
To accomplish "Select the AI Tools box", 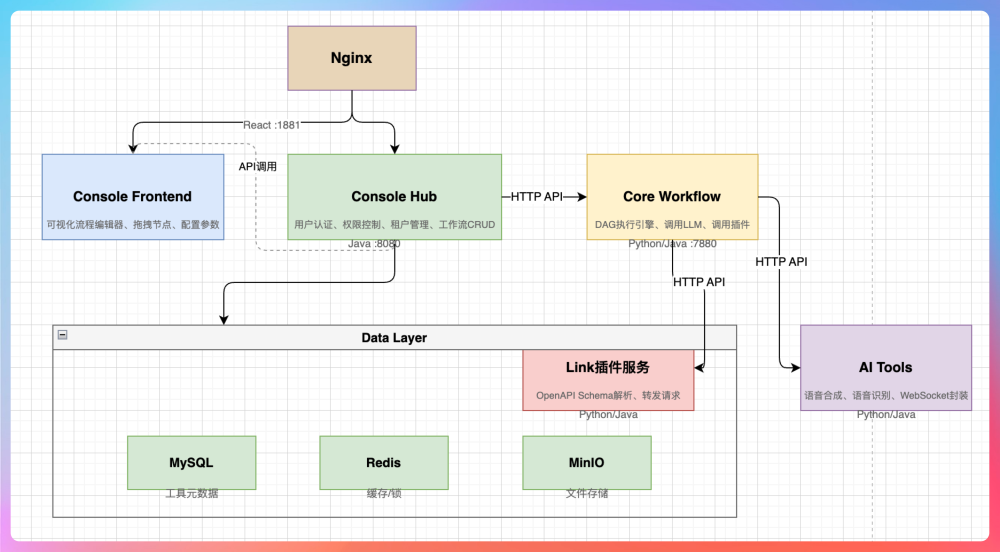I will (x=885, y=367).
